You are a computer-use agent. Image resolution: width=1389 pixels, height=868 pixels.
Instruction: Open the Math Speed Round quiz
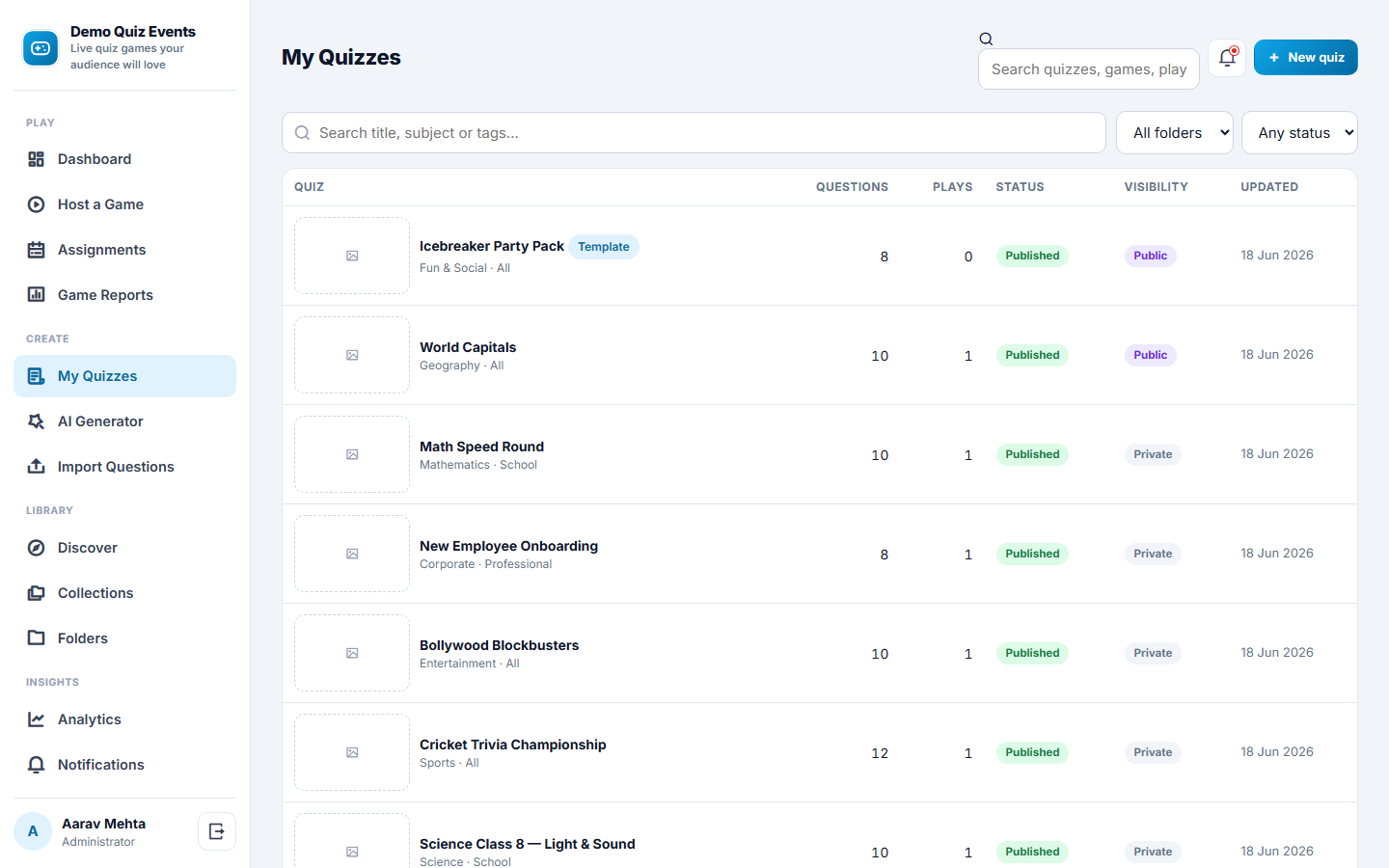point(481,447)
